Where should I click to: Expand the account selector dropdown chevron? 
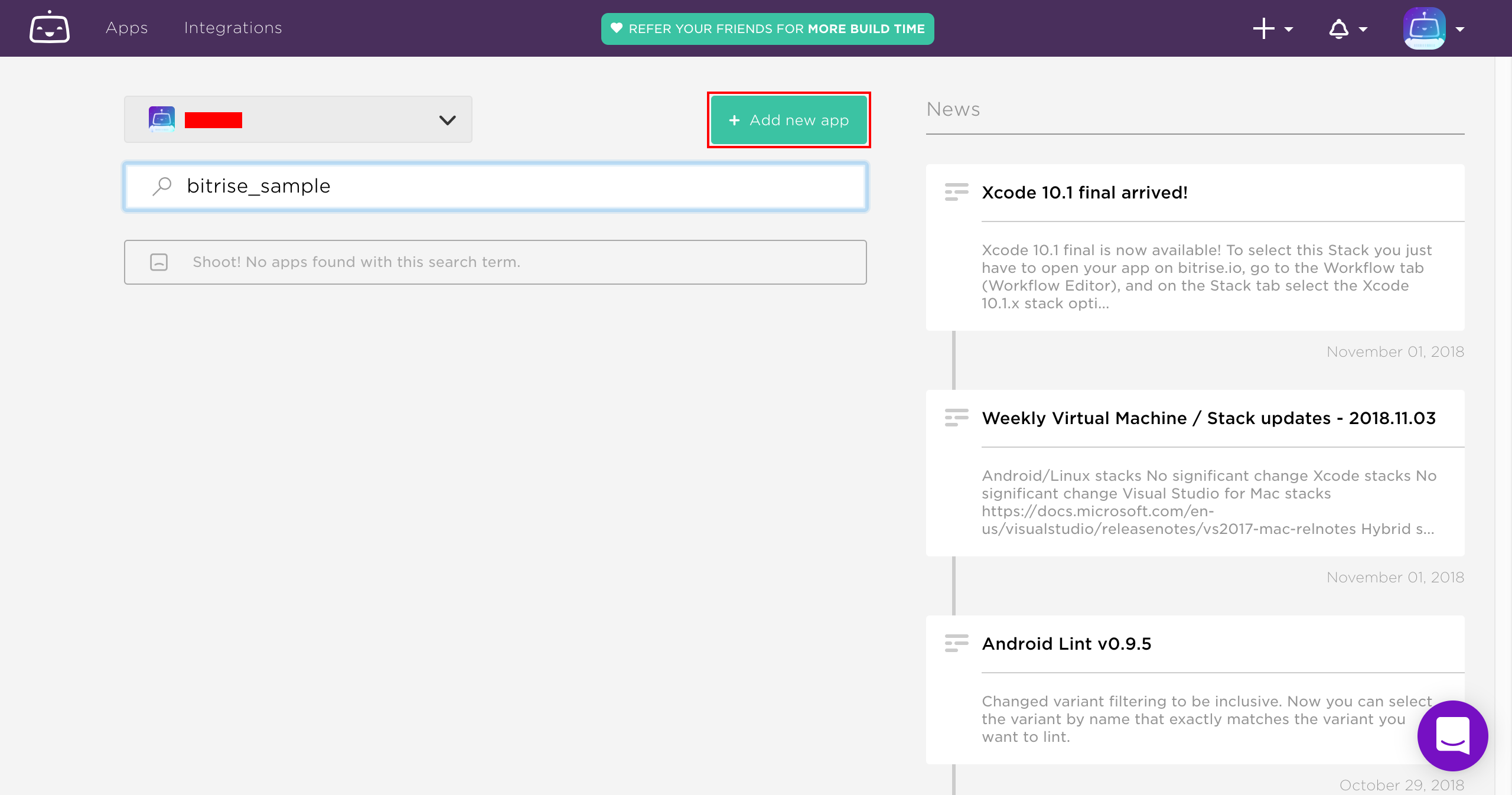[447, 120]
